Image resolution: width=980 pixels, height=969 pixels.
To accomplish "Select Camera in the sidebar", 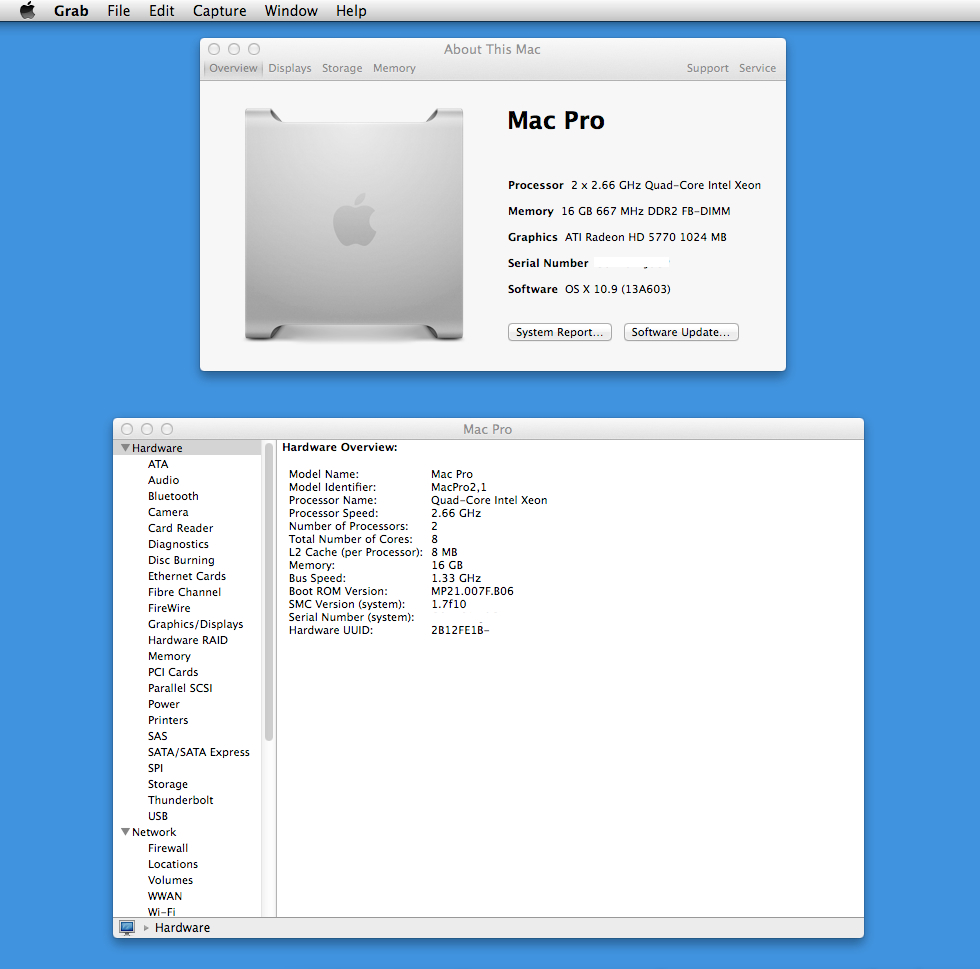I will click(168, 512).
